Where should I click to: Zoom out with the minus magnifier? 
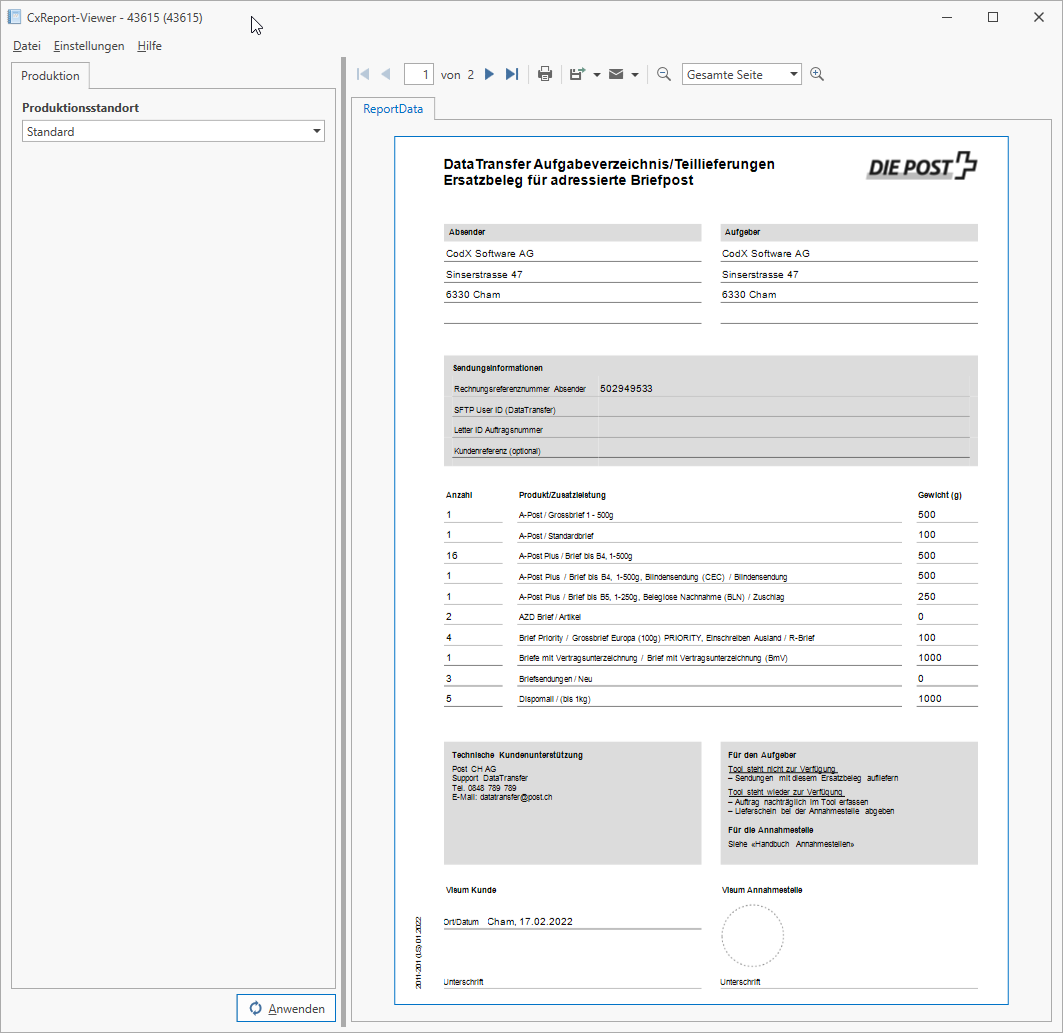pyautogui.click(x=664, y=74)
